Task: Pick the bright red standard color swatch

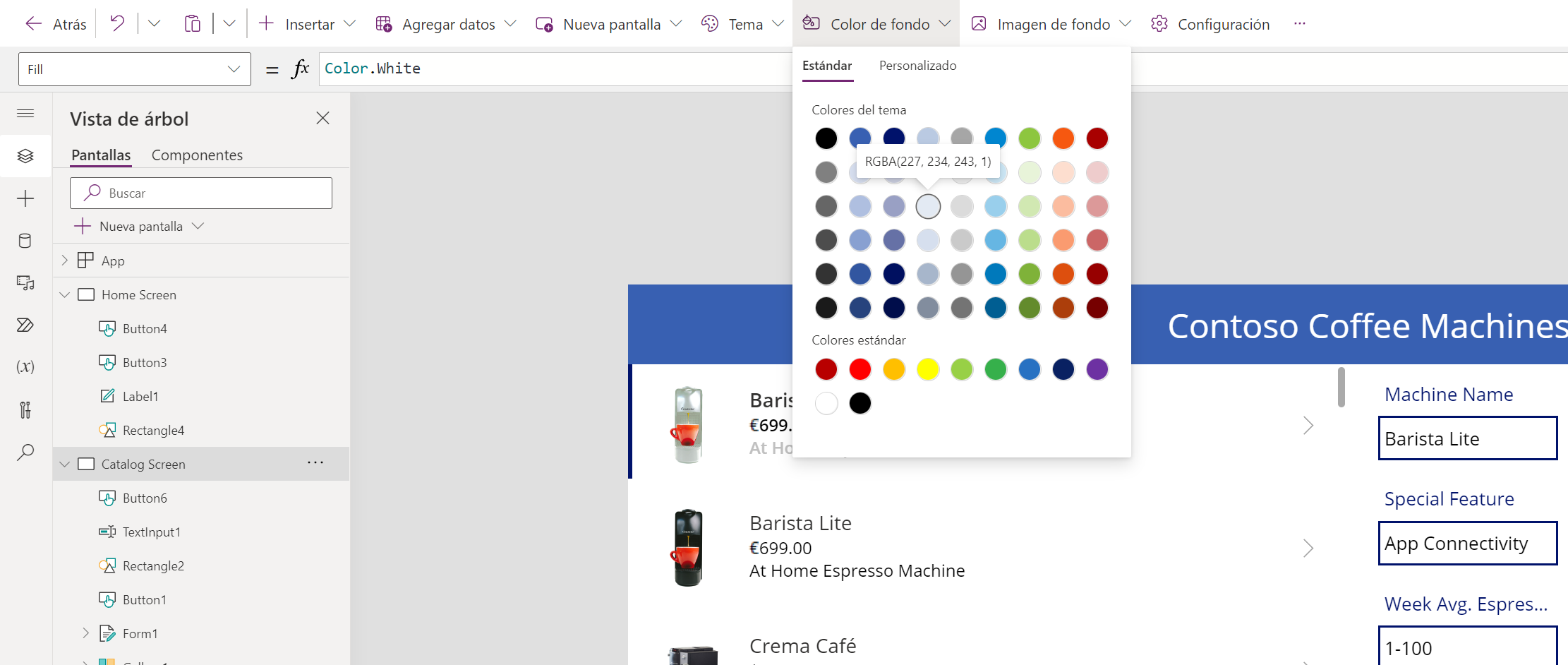Action: click(x=860, y=369)
